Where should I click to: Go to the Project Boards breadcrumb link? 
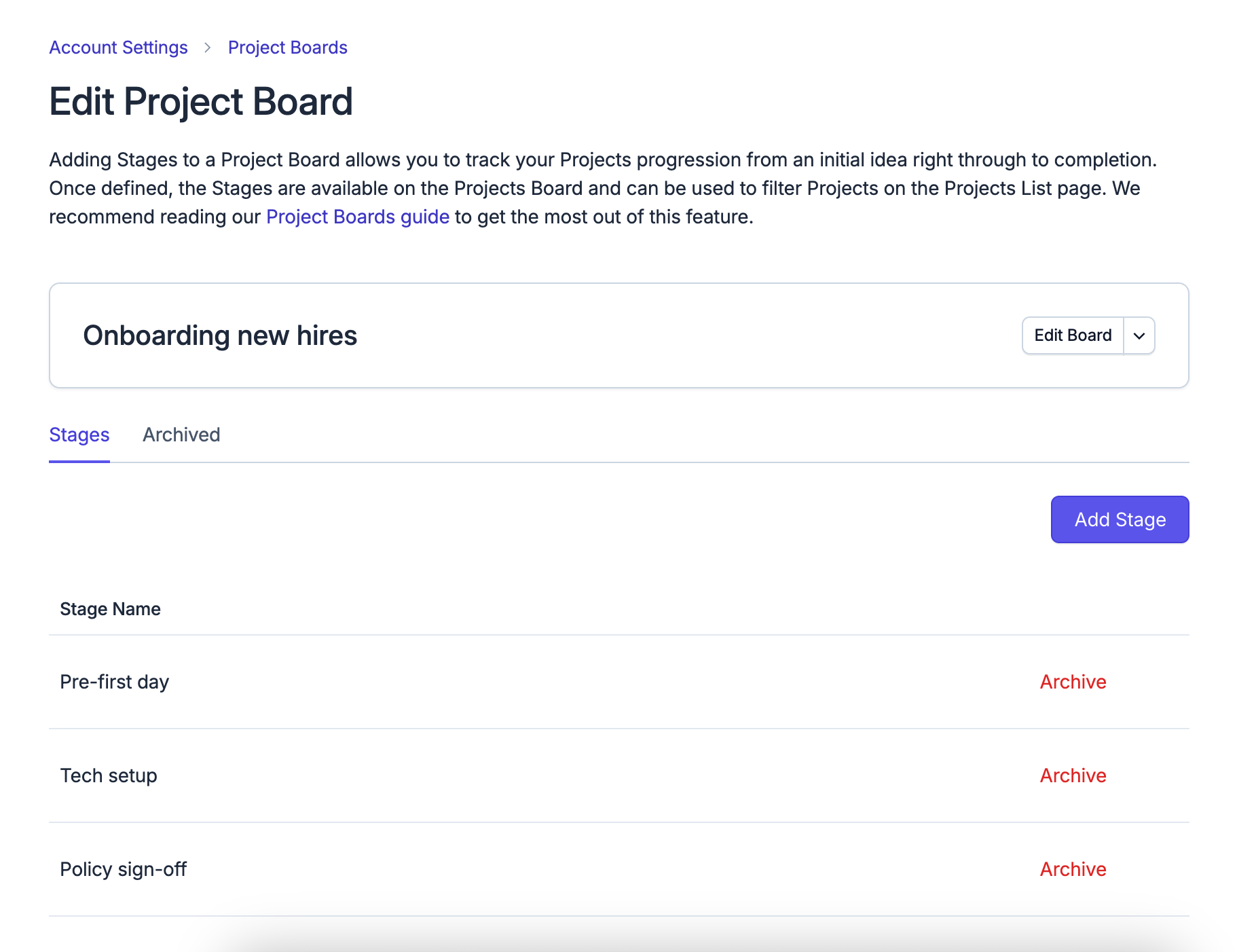[x=288, y=48]
